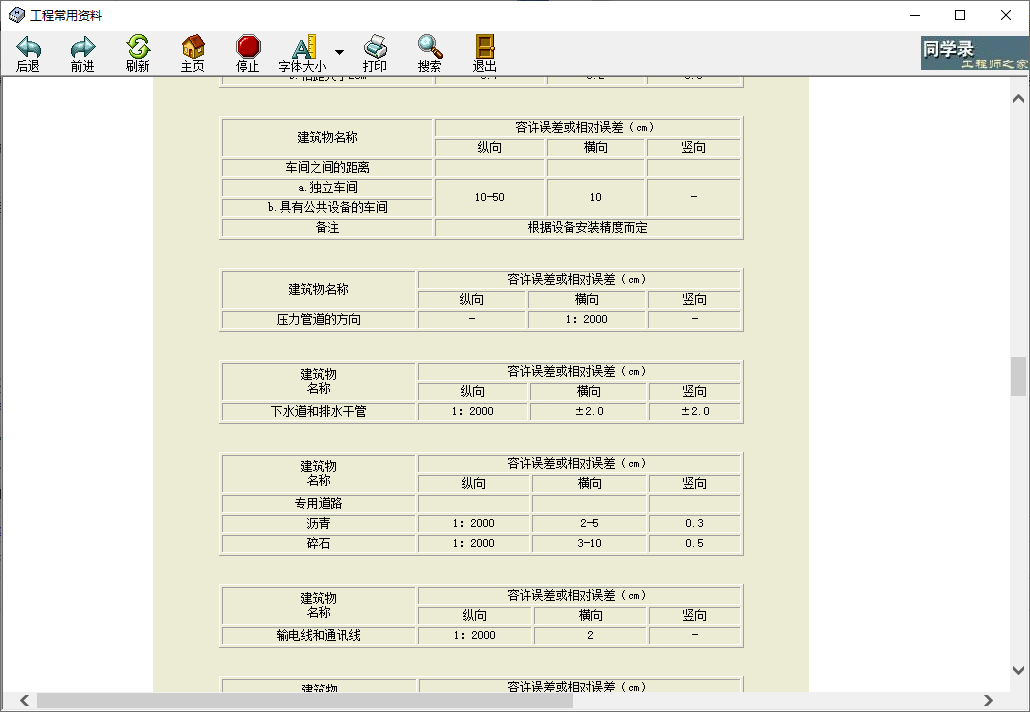
Task: Refresh the page using 刷新
Action: (138, 48)
